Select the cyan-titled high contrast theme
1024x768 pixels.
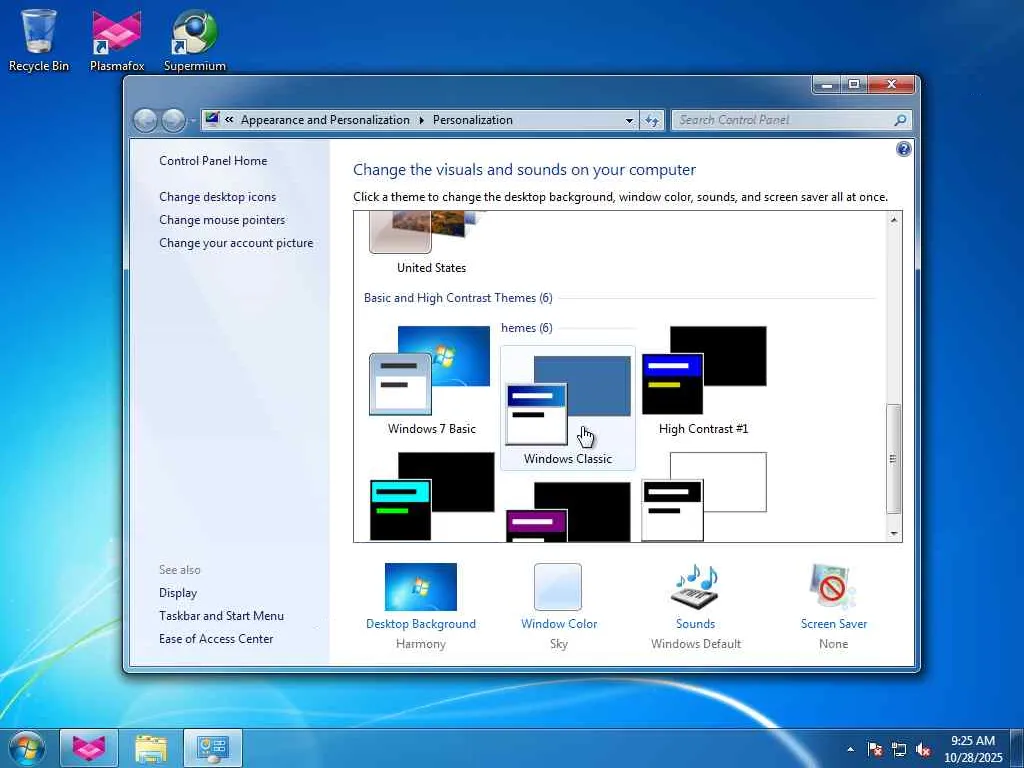432,496
